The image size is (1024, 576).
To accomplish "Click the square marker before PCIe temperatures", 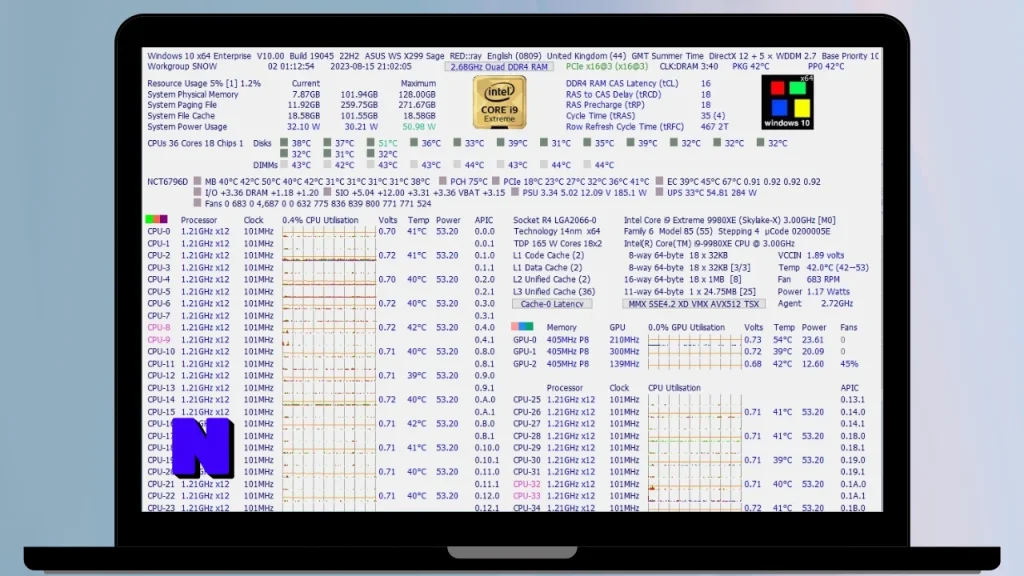I will point(496,181).
